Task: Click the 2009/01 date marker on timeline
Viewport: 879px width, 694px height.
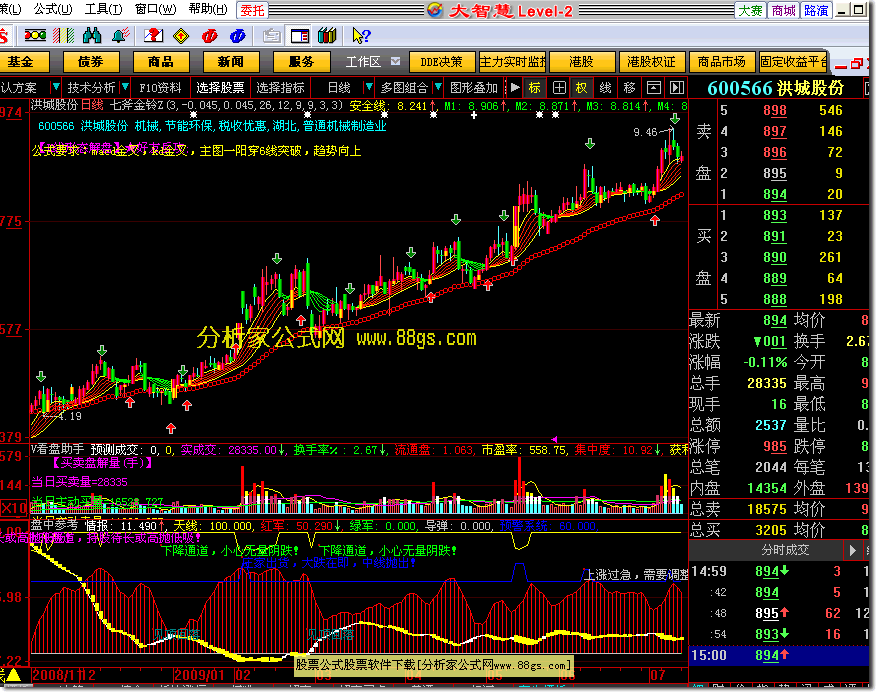Action: point(200,675)
